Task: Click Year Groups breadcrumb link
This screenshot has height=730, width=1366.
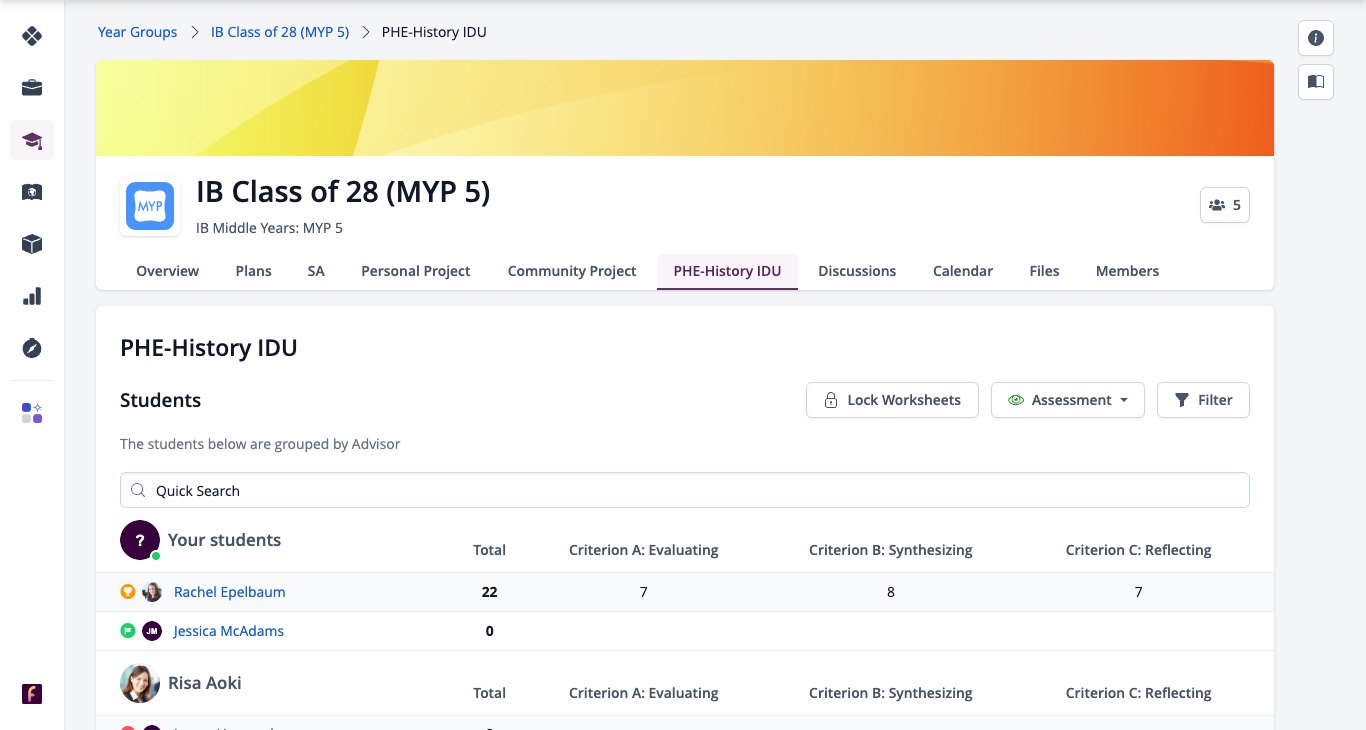Action: (137, 32)
